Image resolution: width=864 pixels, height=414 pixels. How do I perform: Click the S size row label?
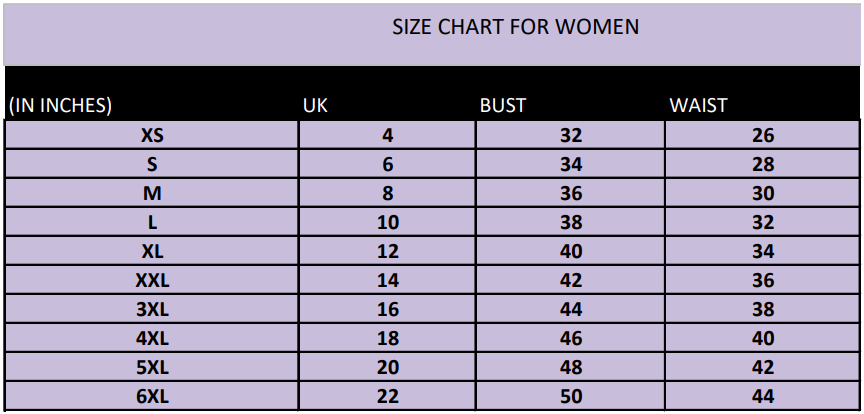[152, 165]
